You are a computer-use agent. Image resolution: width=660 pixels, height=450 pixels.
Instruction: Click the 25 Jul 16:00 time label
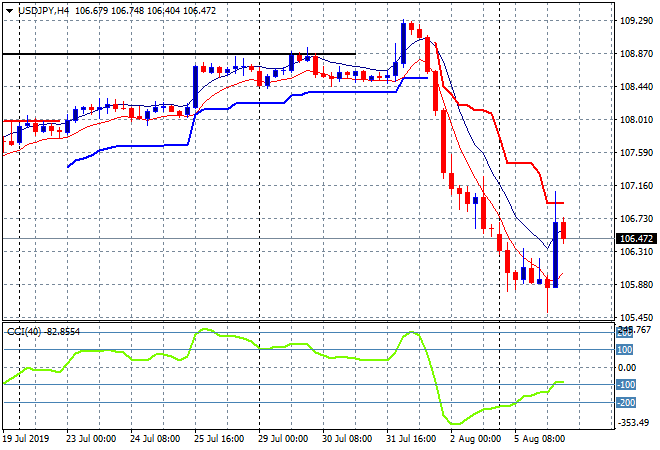(219, 439)
